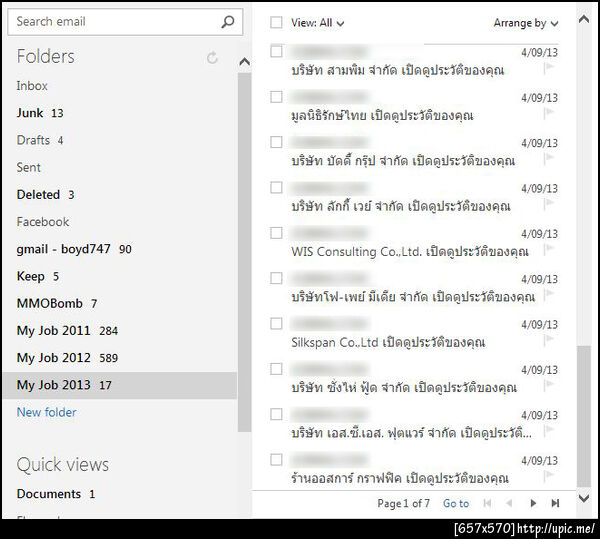This screenshot has height=539, width=600.
Task: Flag the WIS Consulting Co.,Ltd. email
Action: point(549,249)
